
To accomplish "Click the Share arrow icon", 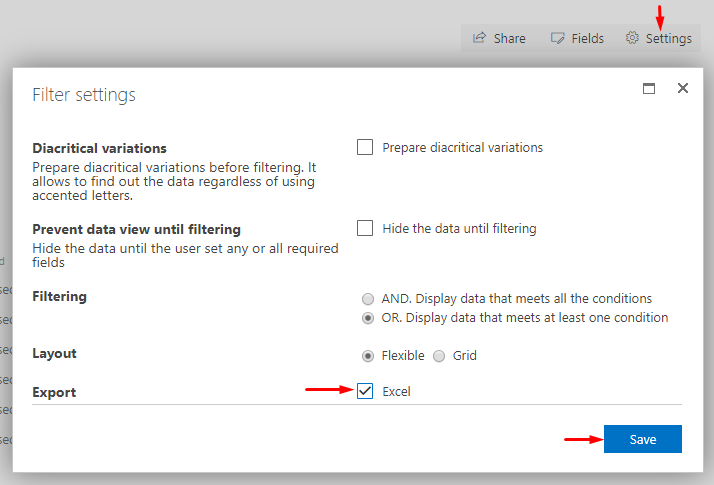I will tap(479, 38).
